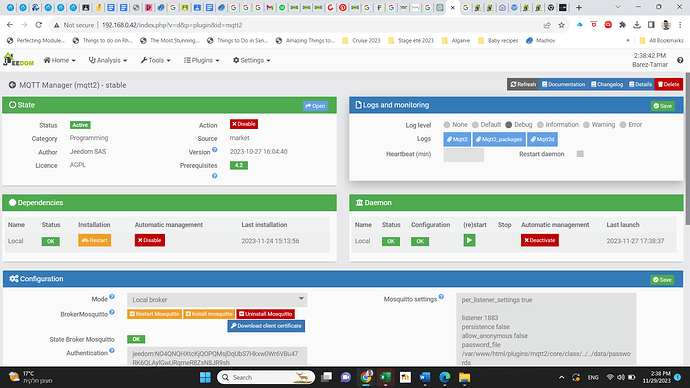Open the Analysis menu
This screenshot has height=388, width=690.
pos(108,60)
